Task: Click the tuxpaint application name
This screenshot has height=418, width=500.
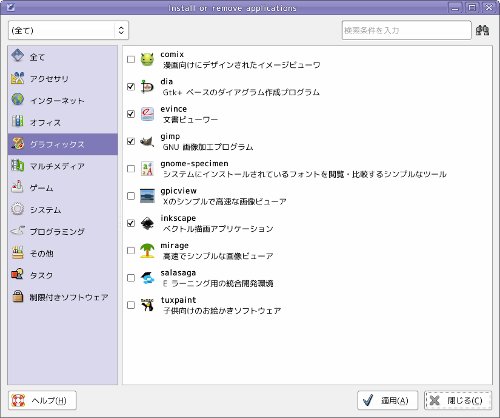Action: (x=178, y=300)
